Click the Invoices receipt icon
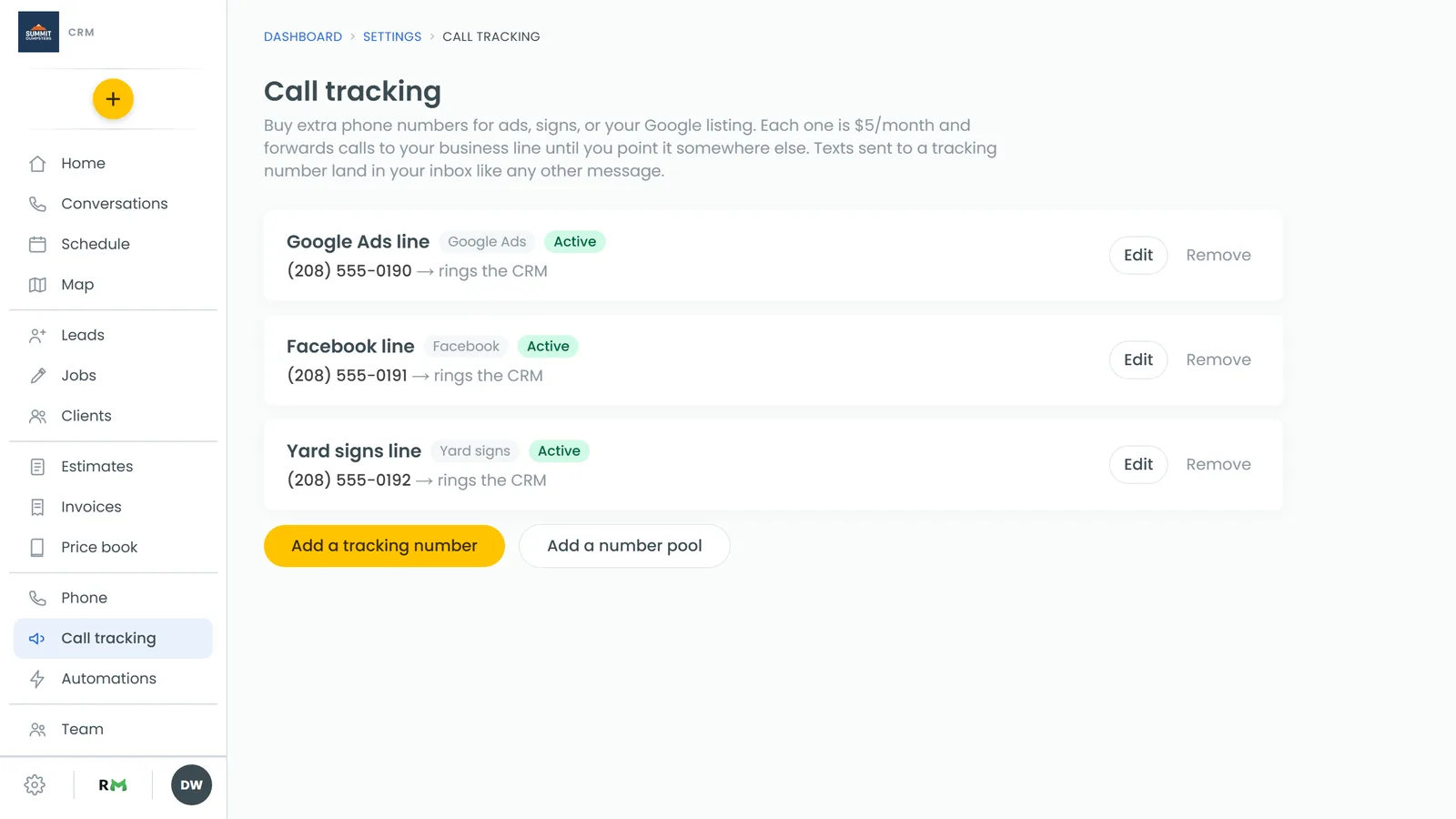The image size is (1456, 819). point(37,507)
